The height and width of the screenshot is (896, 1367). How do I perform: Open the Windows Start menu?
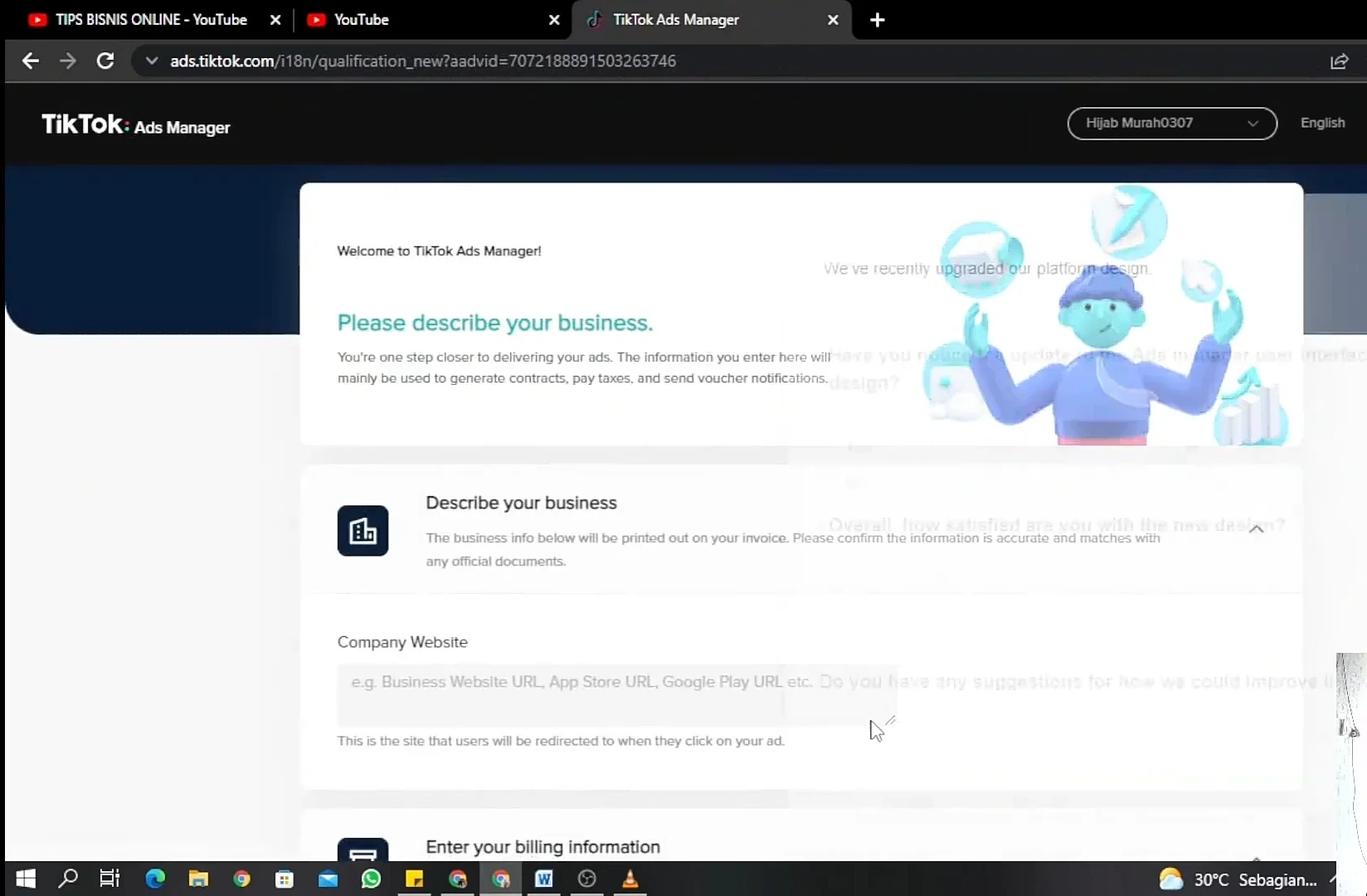[x=26, y=879]
